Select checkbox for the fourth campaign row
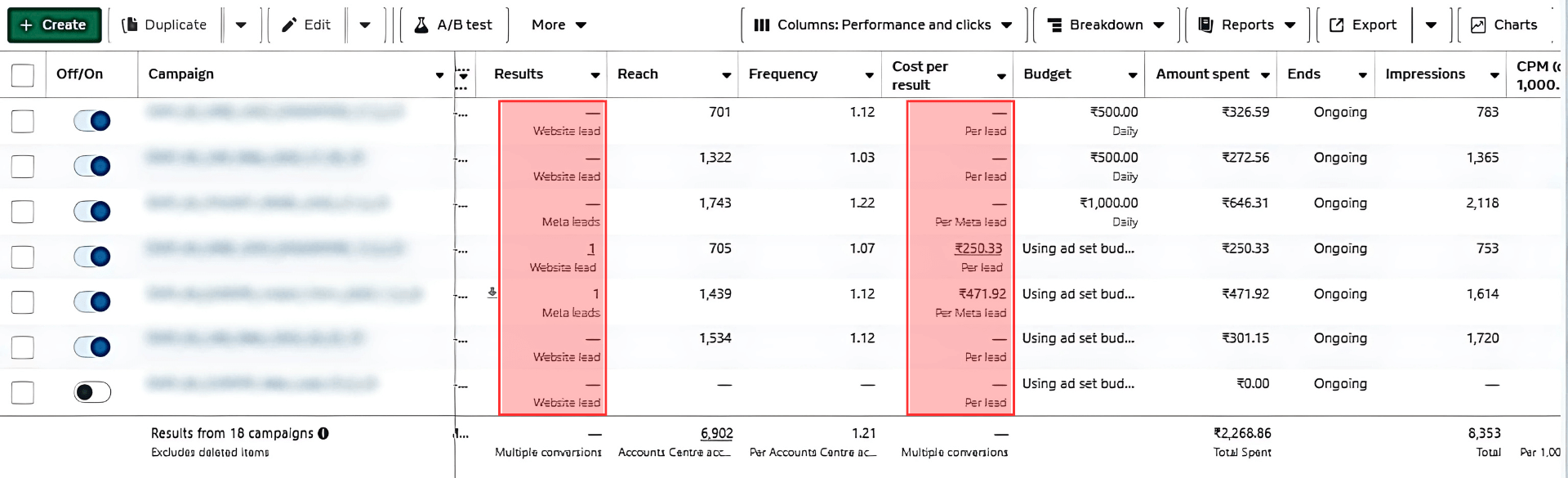 (23, 257)
